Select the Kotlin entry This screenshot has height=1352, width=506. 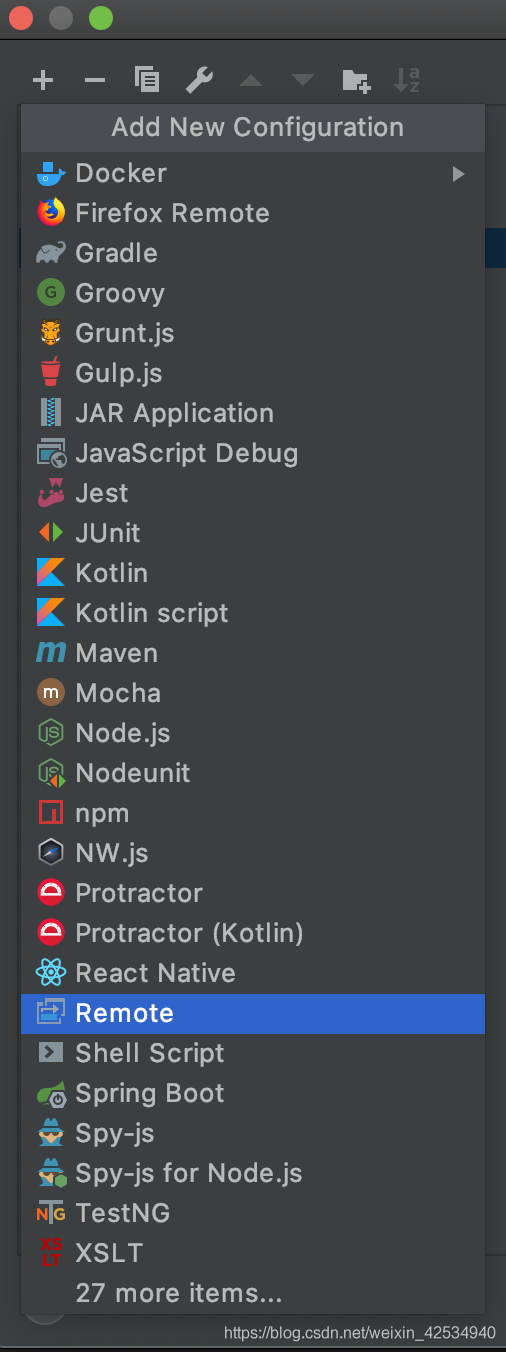253,573
